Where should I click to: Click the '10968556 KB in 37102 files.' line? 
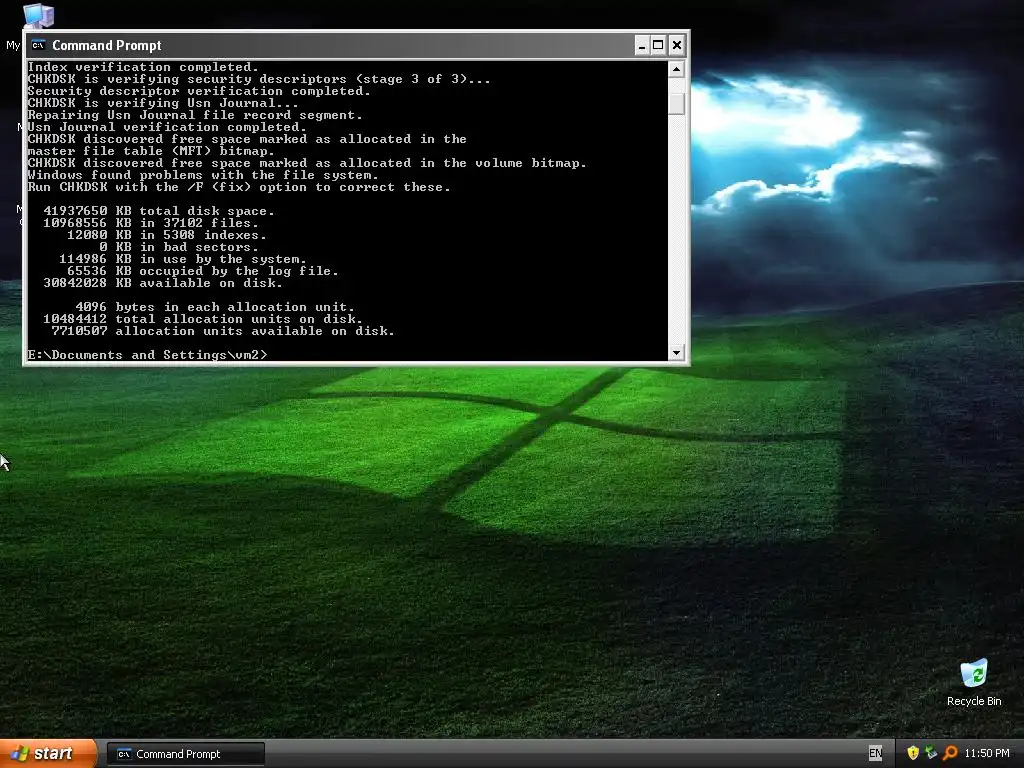click(151, 223)
